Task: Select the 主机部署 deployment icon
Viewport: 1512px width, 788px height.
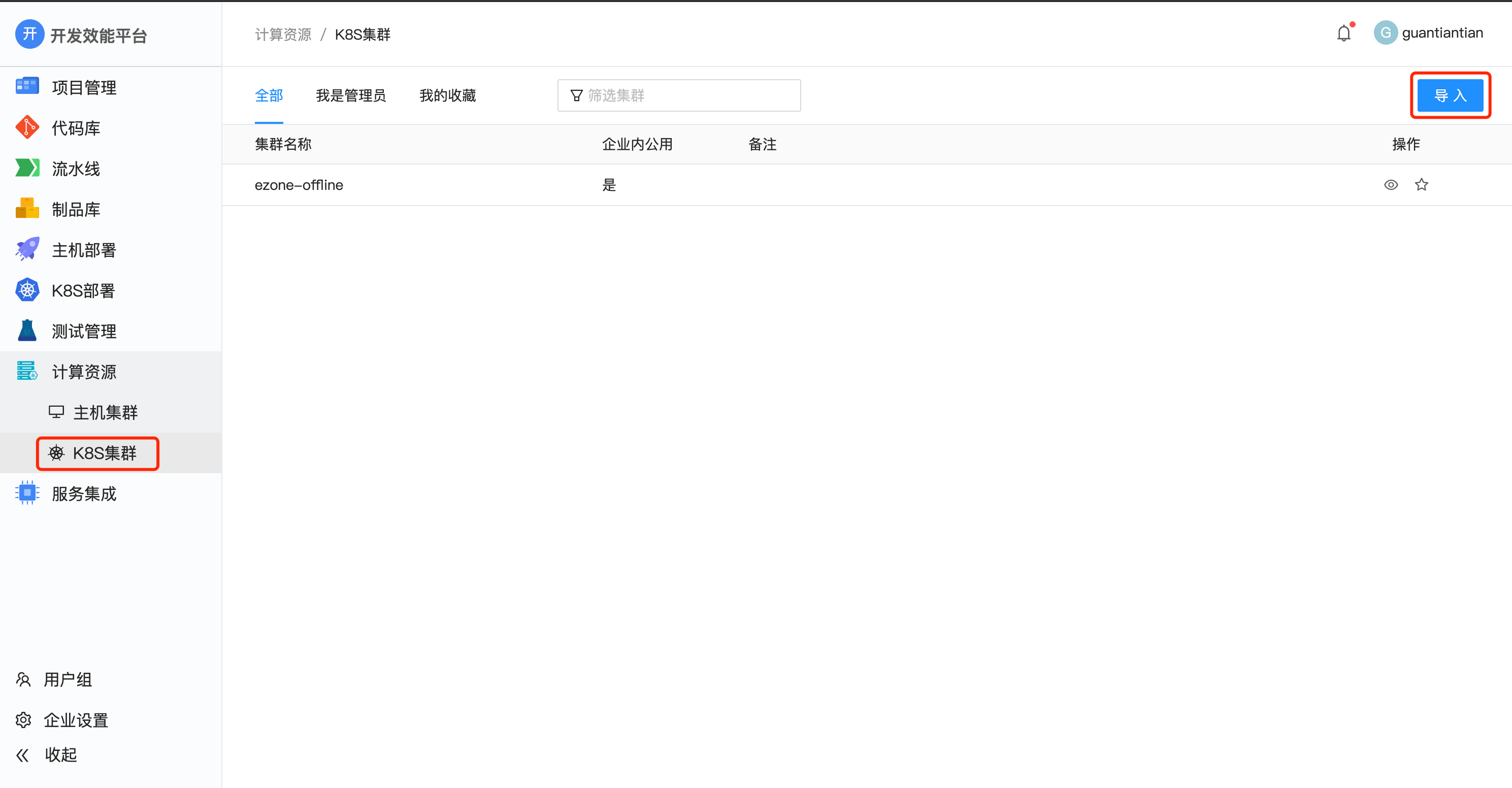Action: (x=84, y=250)
